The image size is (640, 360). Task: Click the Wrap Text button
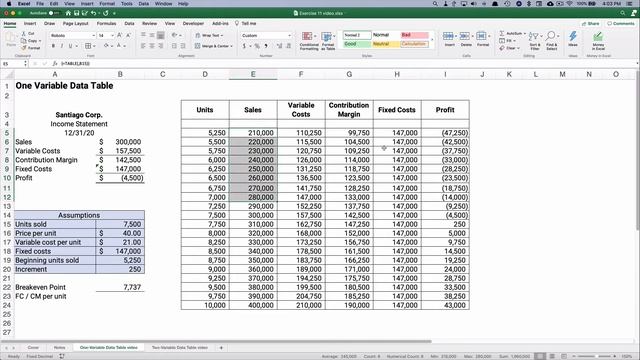209,36
